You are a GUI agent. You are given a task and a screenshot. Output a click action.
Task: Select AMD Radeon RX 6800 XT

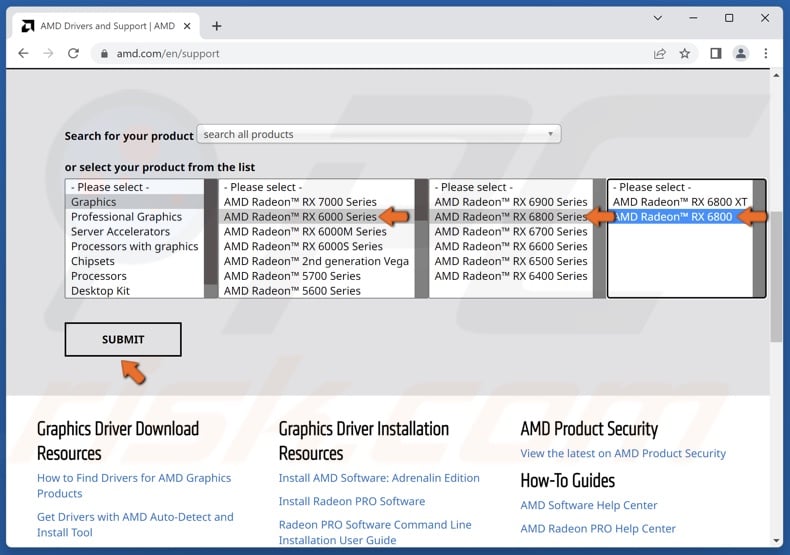tap(681, 202)
